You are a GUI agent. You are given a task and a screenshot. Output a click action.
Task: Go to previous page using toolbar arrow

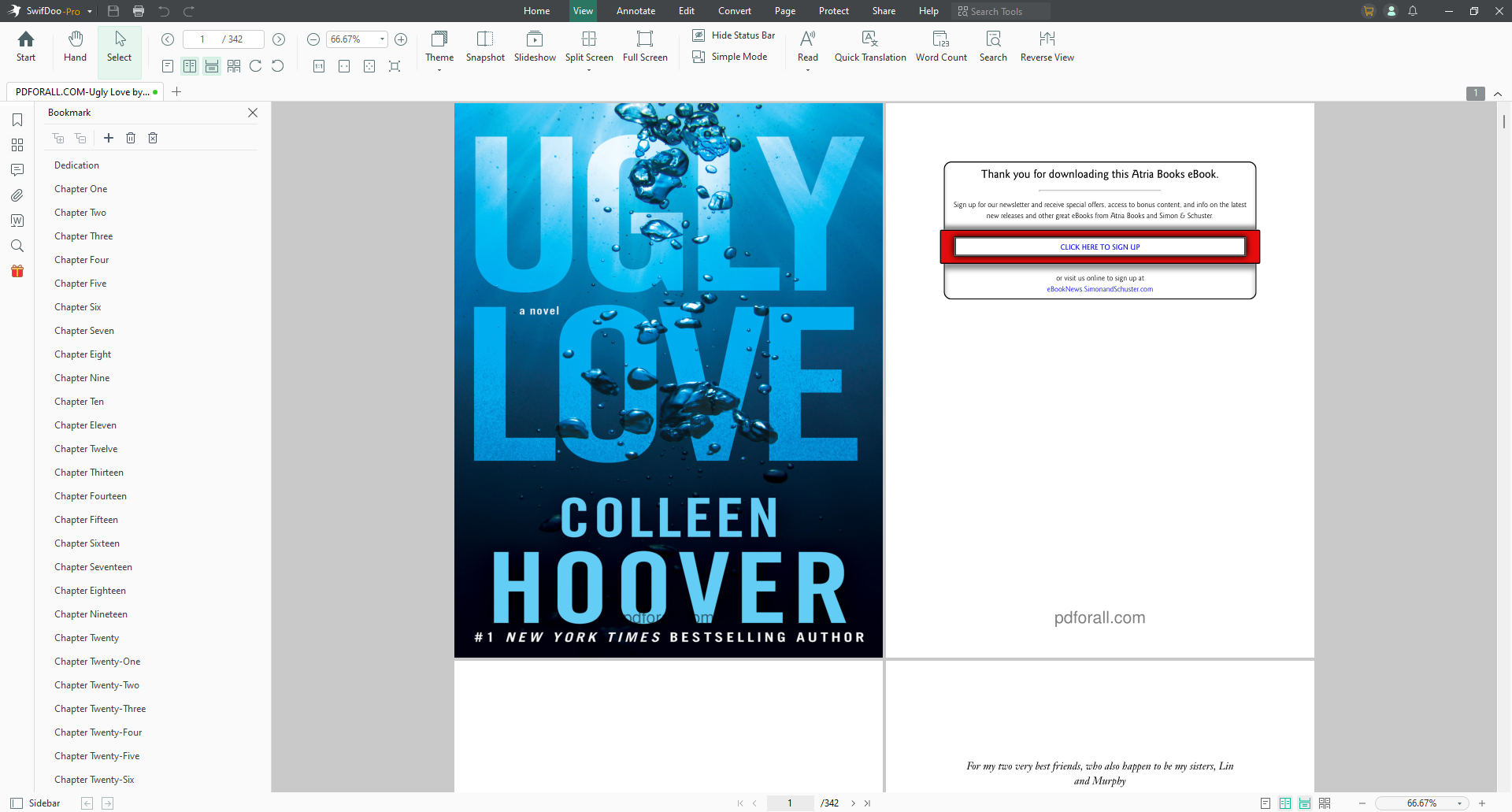click(168, 39)
